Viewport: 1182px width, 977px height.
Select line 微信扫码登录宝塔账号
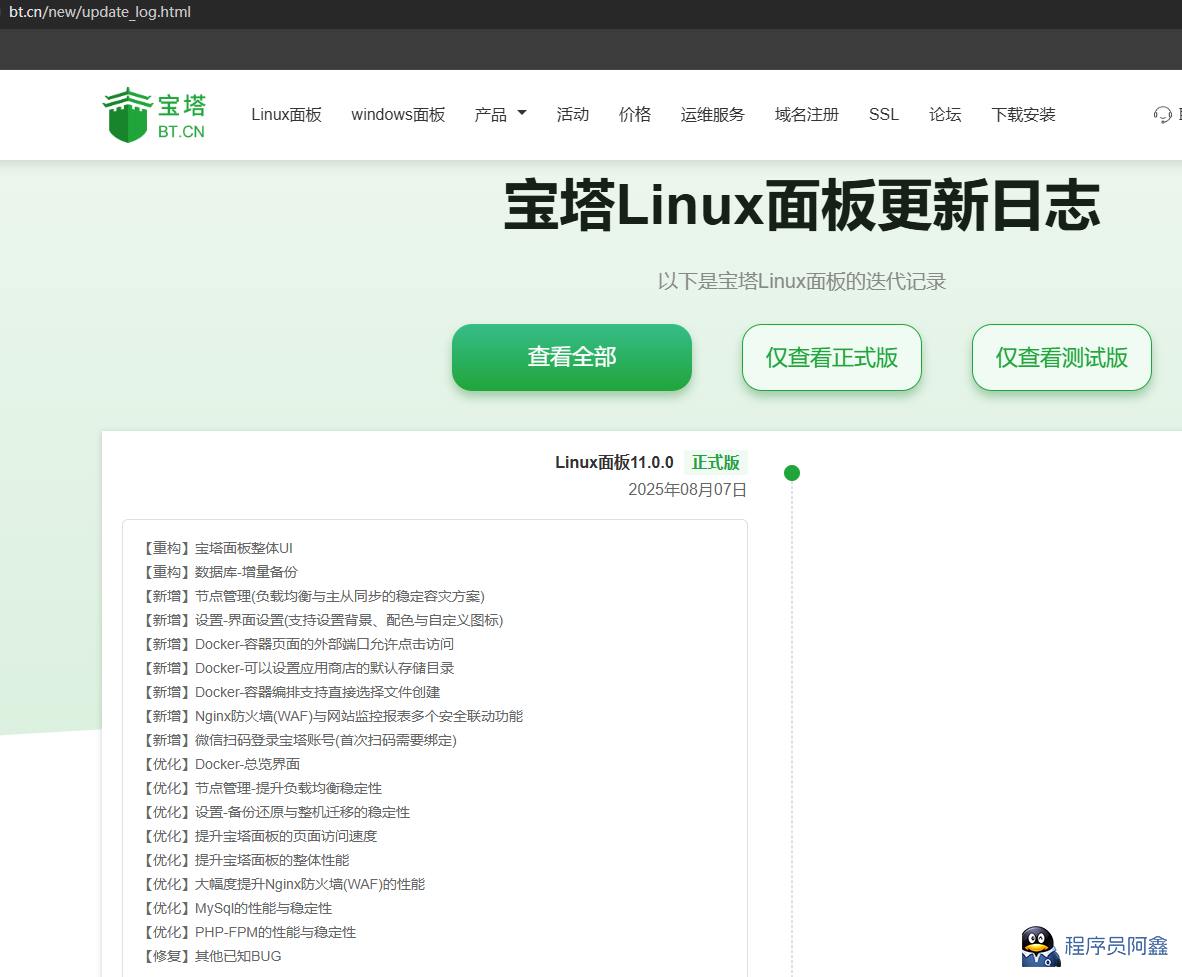point(299,740)
